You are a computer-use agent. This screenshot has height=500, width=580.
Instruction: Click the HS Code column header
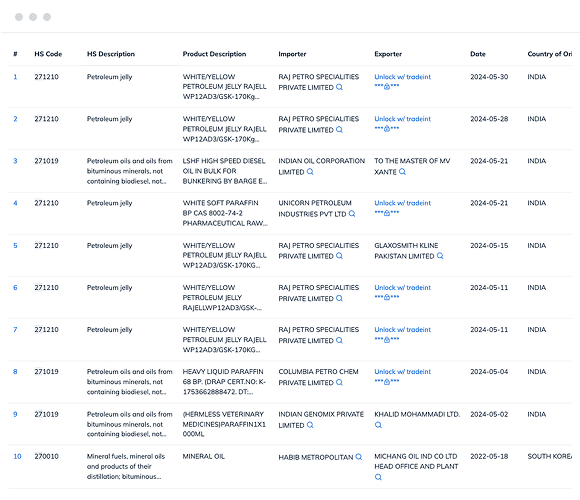click(x=48, y=54)
